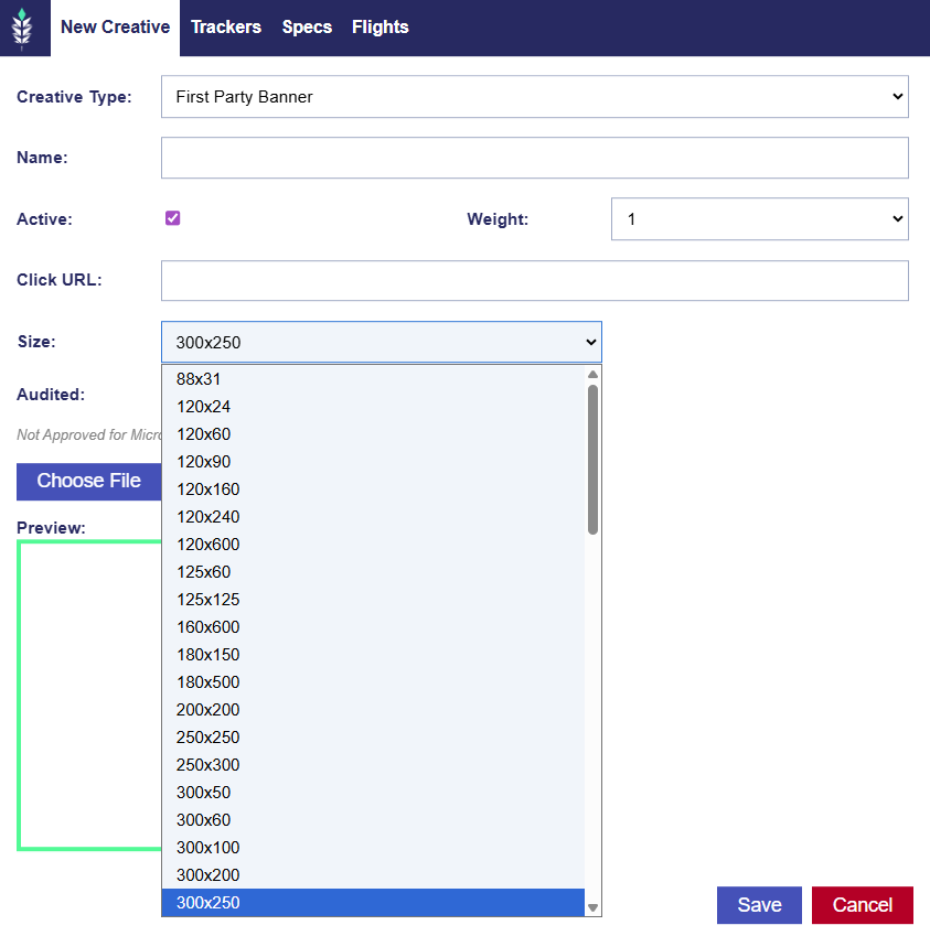Open the Specs tab
The height and width of the screenshot is (936, 930).
(x=307, y=27)
